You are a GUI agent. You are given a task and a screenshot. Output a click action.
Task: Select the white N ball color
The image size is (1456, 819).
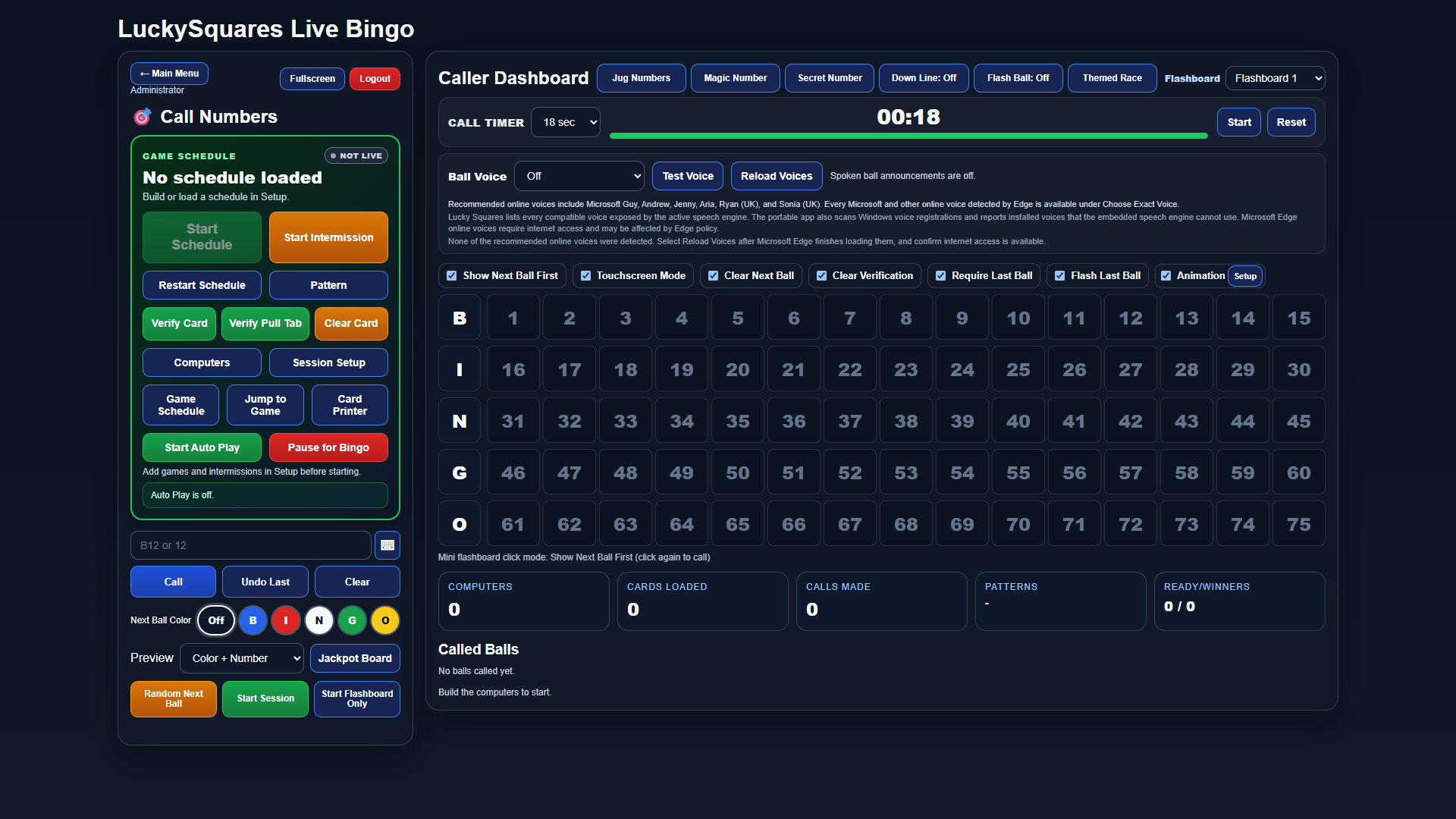coord(319,620)
